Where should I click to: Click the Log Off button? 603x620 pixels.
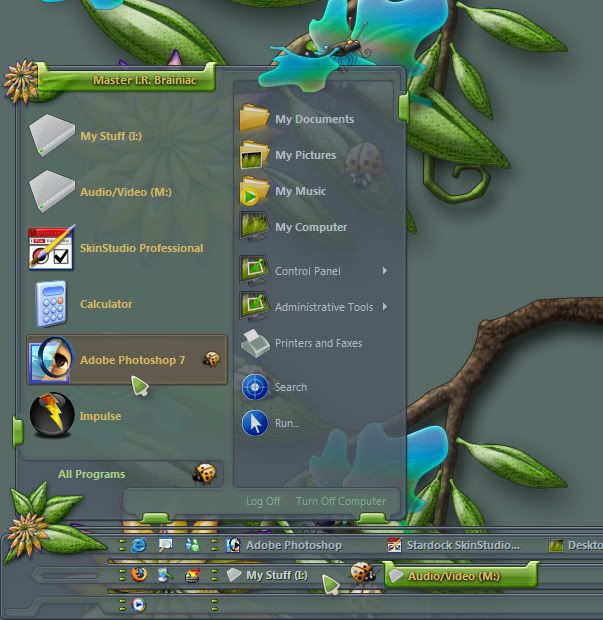click(263, 501)
